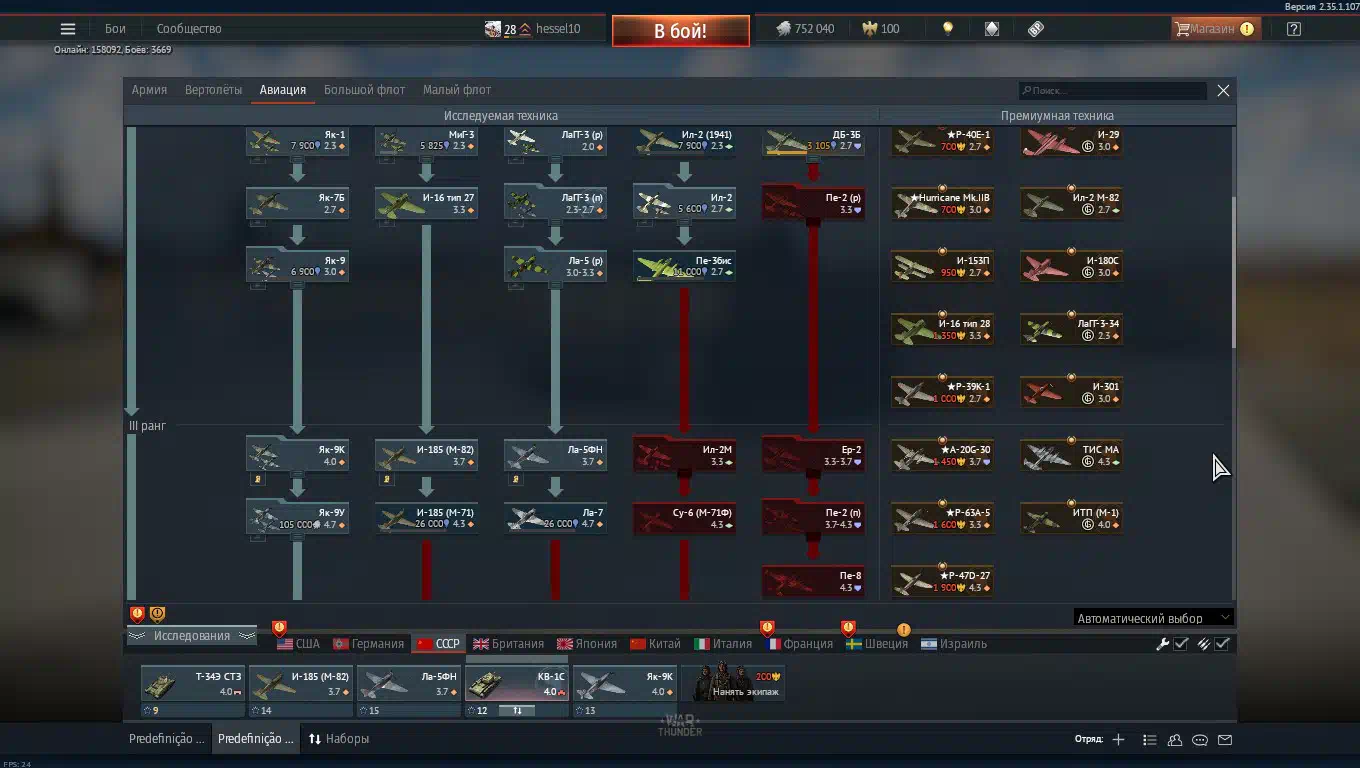Select И-185 (М-71) in tree

pos(427,519)
